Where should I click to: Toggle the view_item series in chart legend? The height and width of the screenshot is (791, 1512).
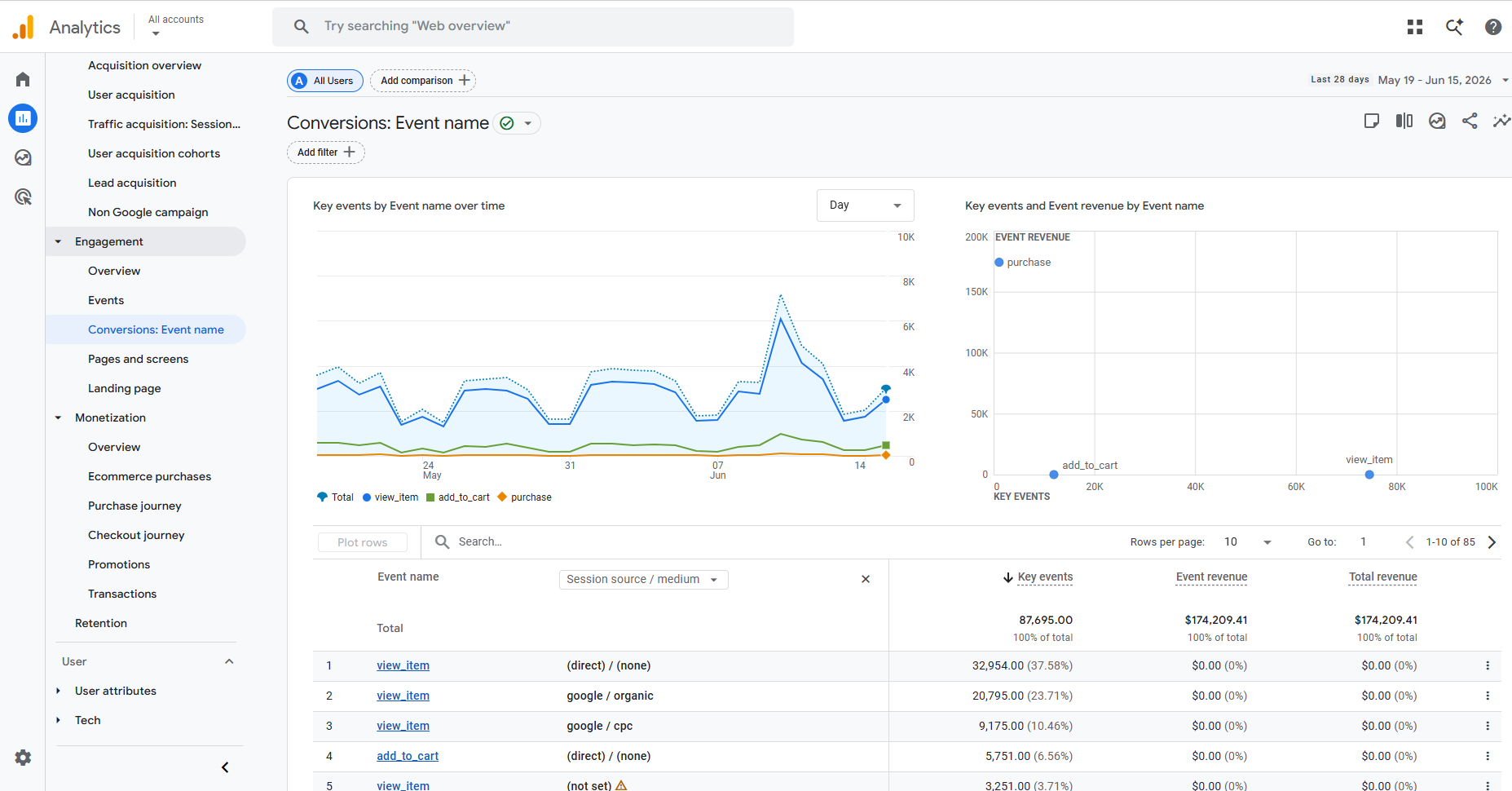(x=390, y=497)
